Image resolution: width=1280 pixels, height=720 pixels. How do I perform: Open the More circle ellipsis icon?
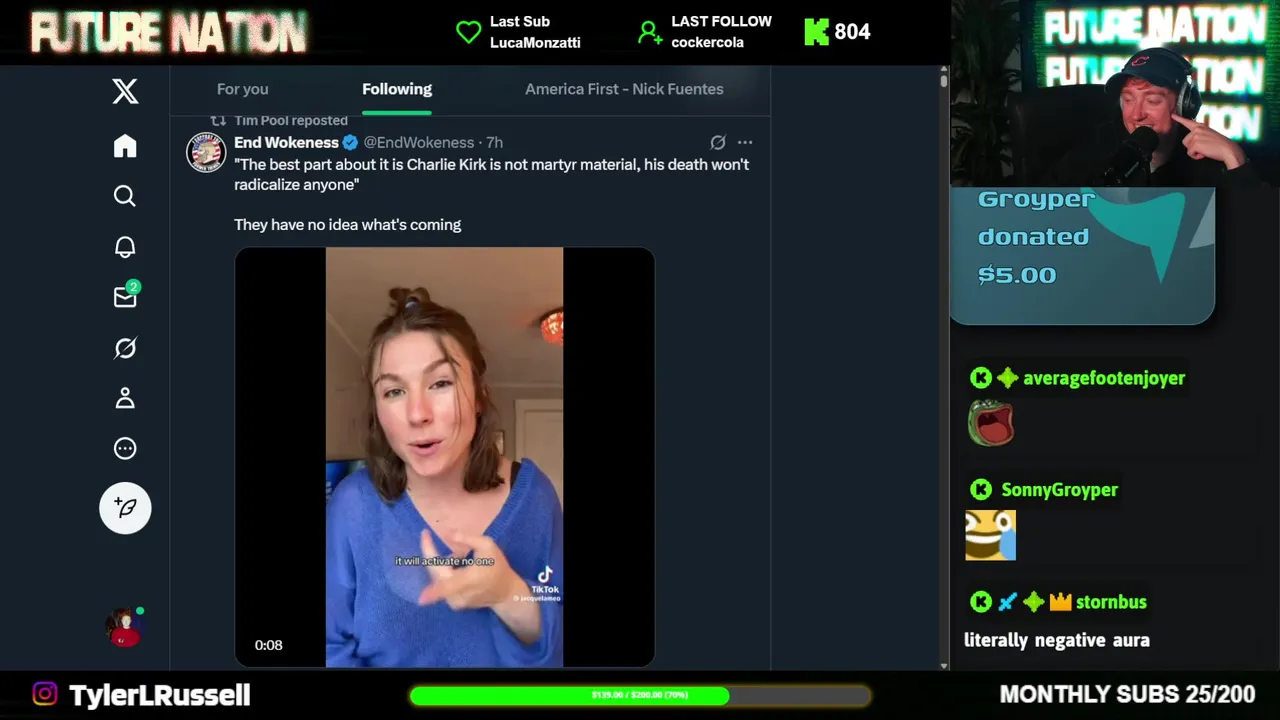pos(125,448)
